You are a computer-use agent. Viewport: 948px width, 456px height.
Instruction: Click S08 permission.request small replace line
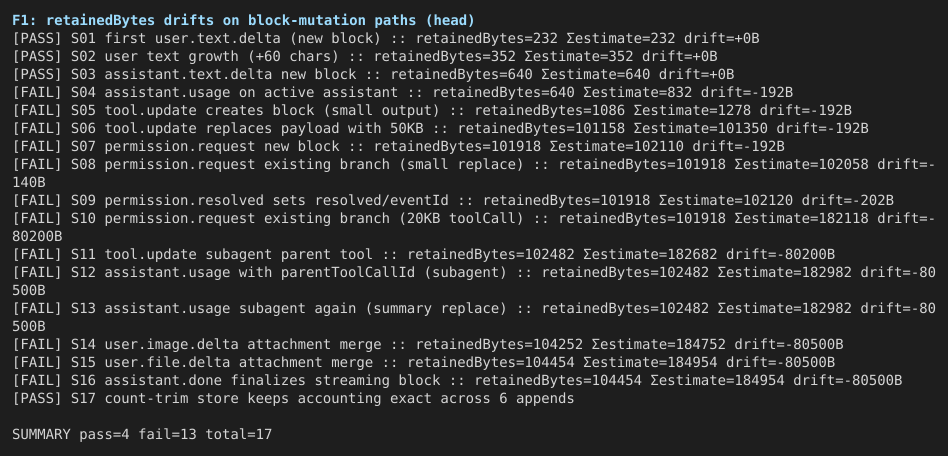(x=473, y=174)
